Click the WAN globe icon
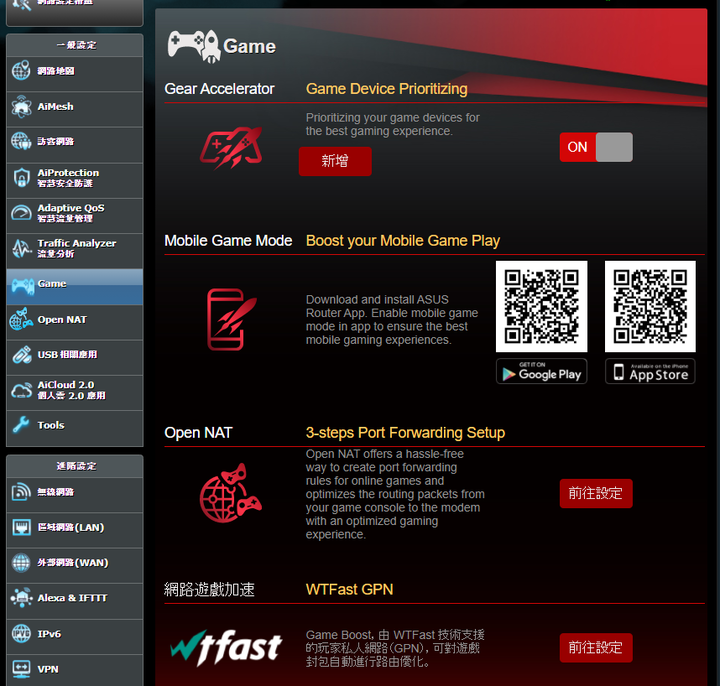Image resolution: width=720 pixels, height=686 pixels. [21, 562]
